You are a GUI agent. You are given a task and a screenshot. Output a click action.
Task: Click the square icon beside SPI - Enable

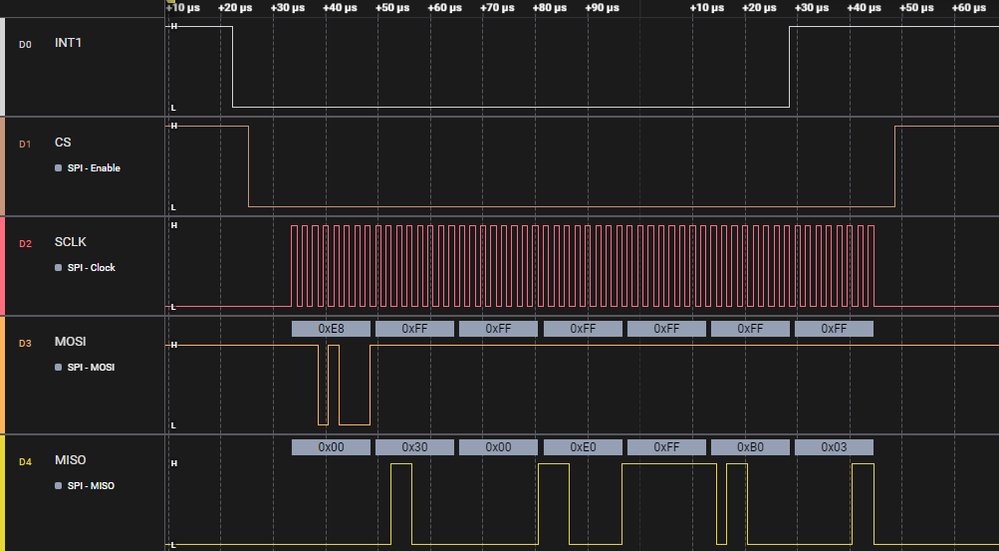pos(59,168)
